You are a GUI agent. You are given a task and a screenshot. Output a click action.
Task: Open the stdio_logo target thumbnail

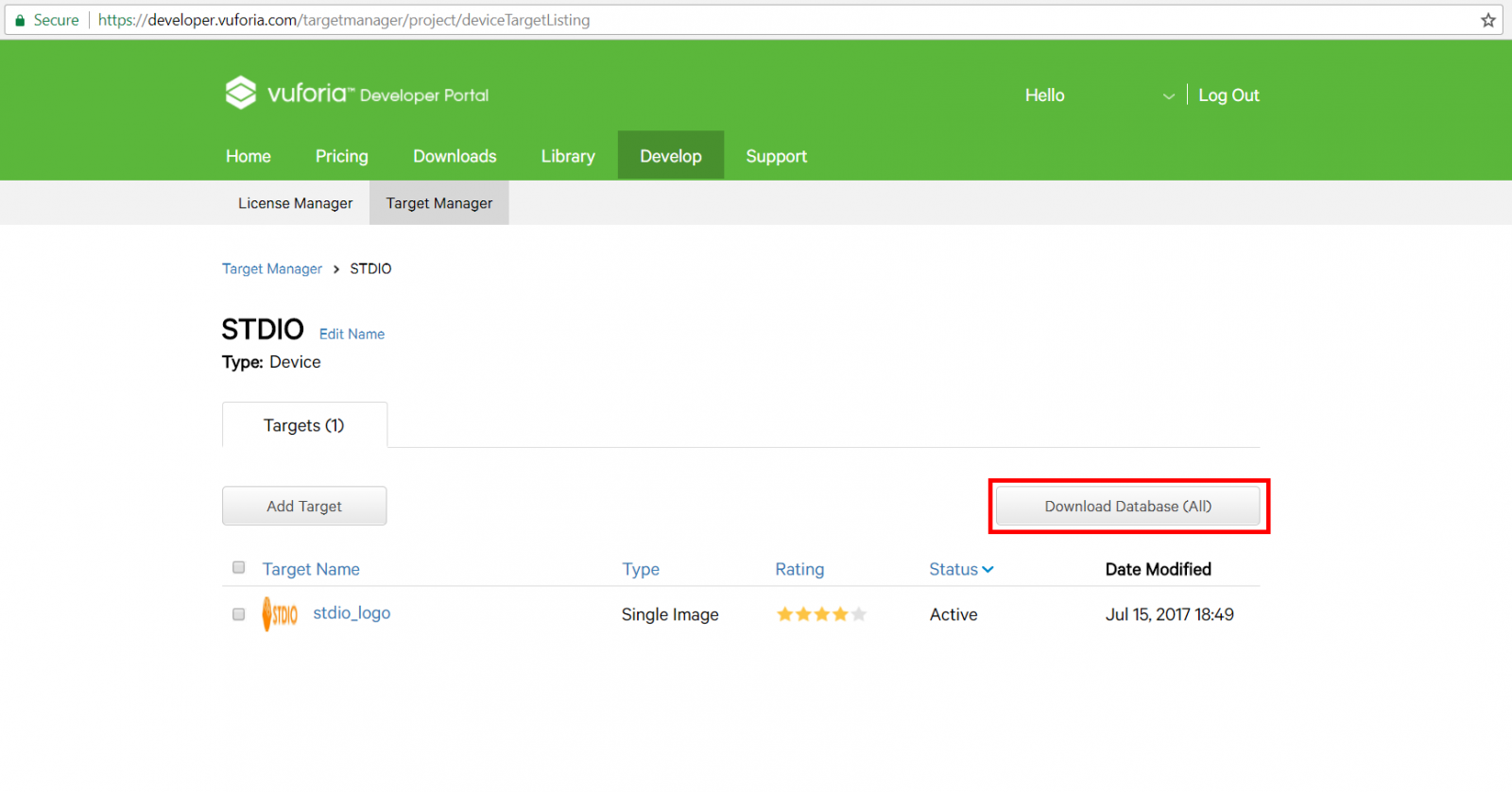point(280,614)
